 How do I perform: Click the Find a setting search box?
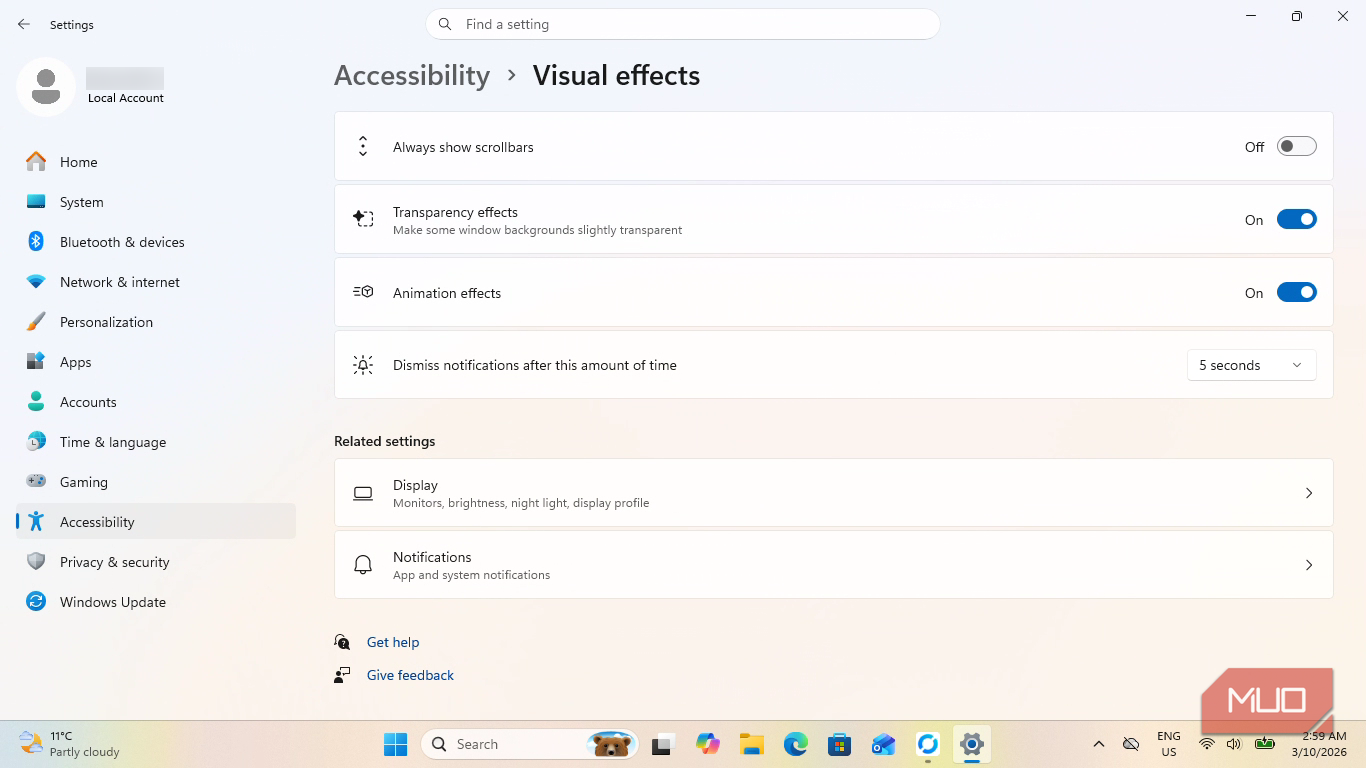(683, 24)
